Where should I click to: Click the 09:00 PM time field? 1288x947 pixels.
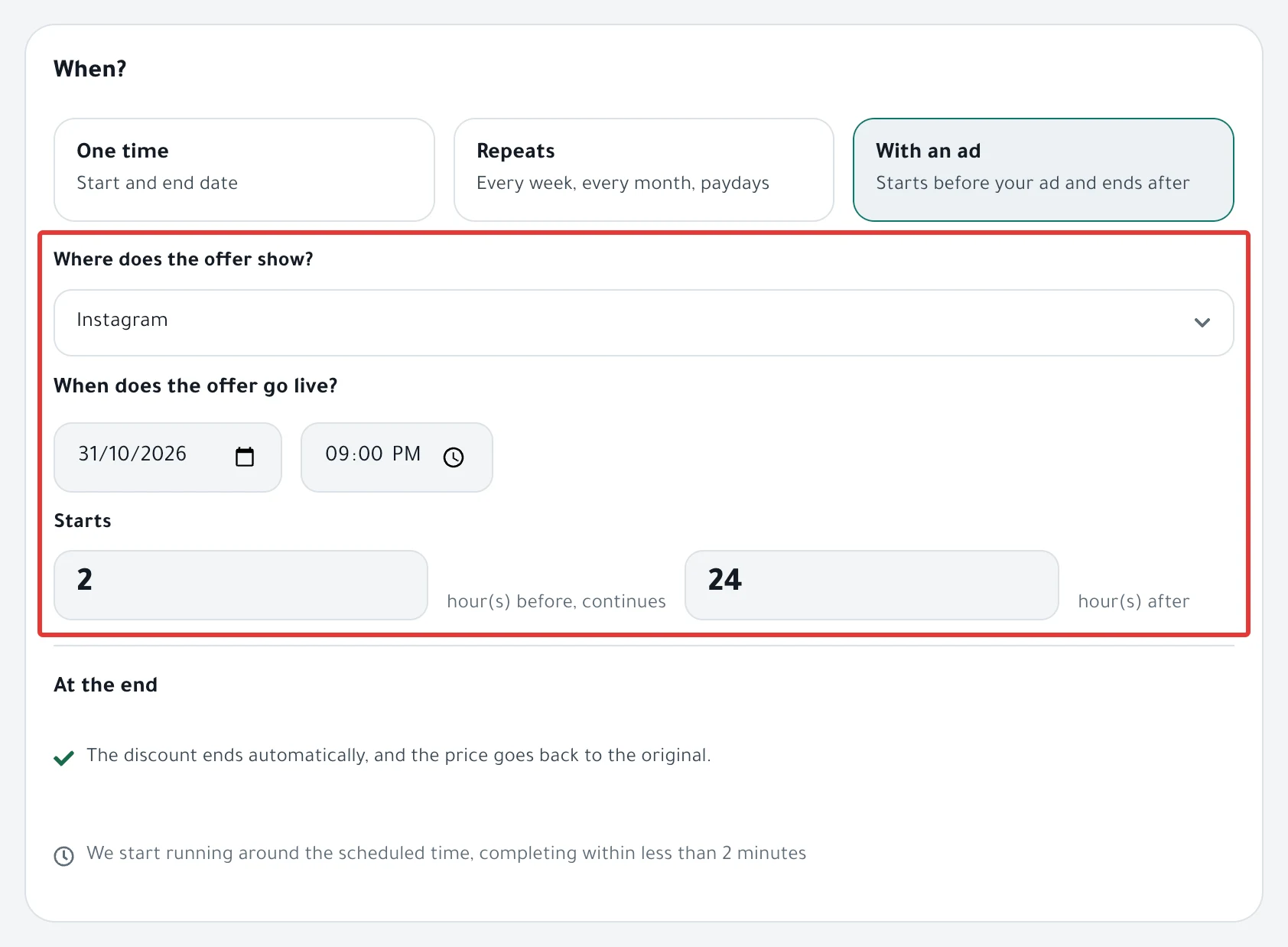coord(396,457)
